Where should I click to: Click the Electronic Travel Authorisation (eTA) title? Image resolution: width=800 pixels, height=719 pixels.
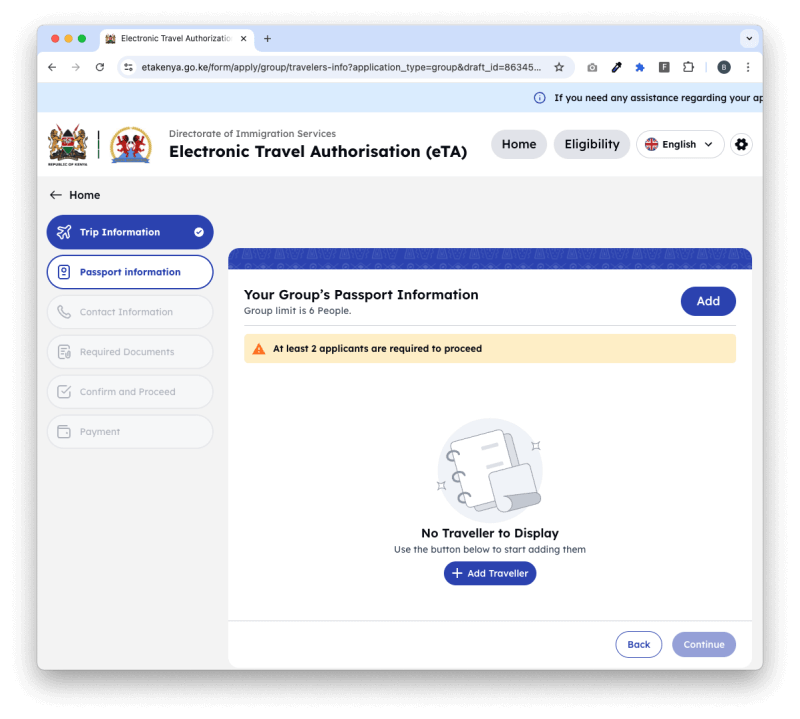click(318, 152)
